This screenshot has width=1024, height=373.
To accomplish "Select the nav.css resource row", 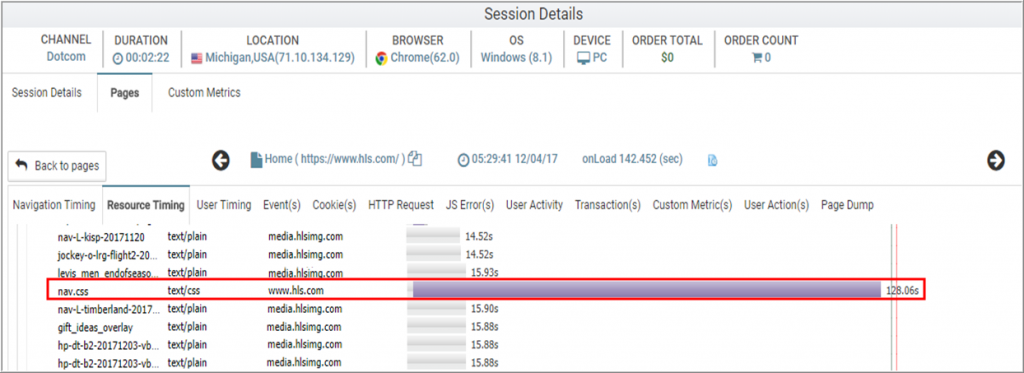I will [x=486, y=291].
